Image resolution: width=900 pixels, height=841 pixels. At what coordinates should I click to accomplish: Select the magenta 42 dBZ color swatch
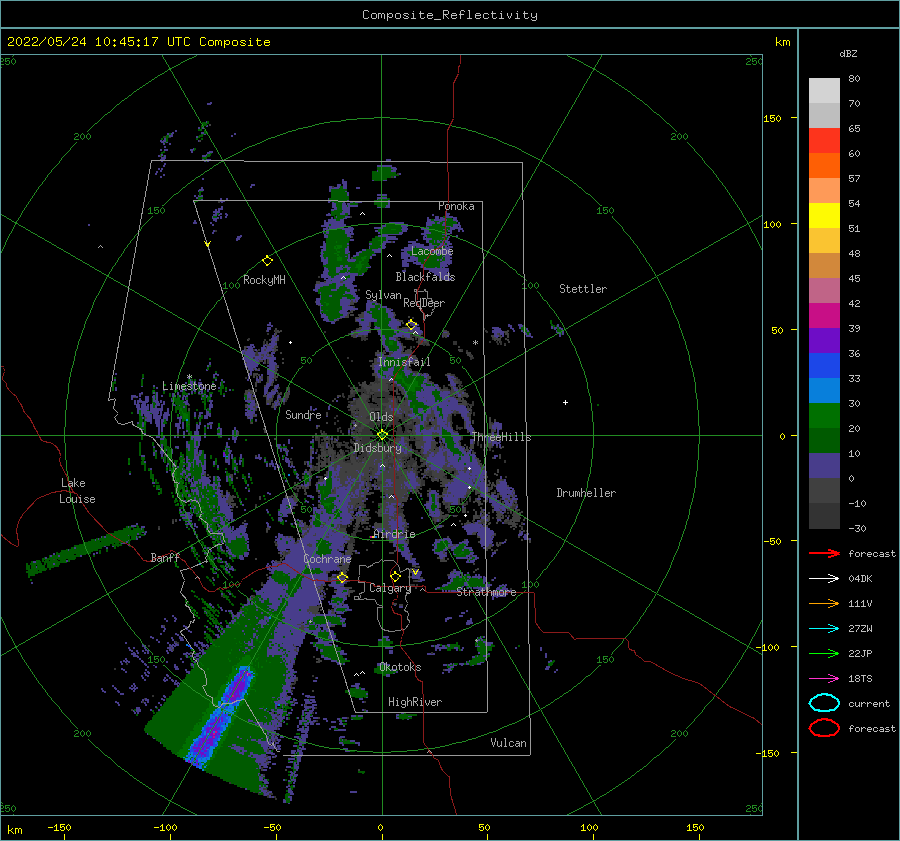824,316
